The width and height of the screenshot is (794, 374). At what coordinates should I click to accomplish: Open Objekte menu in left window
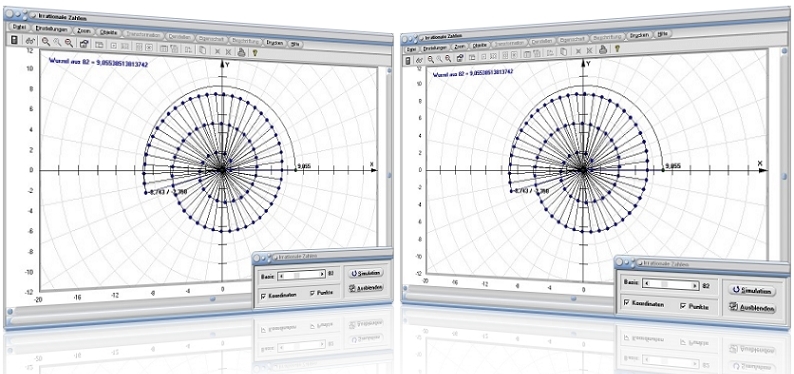(108, 32)
